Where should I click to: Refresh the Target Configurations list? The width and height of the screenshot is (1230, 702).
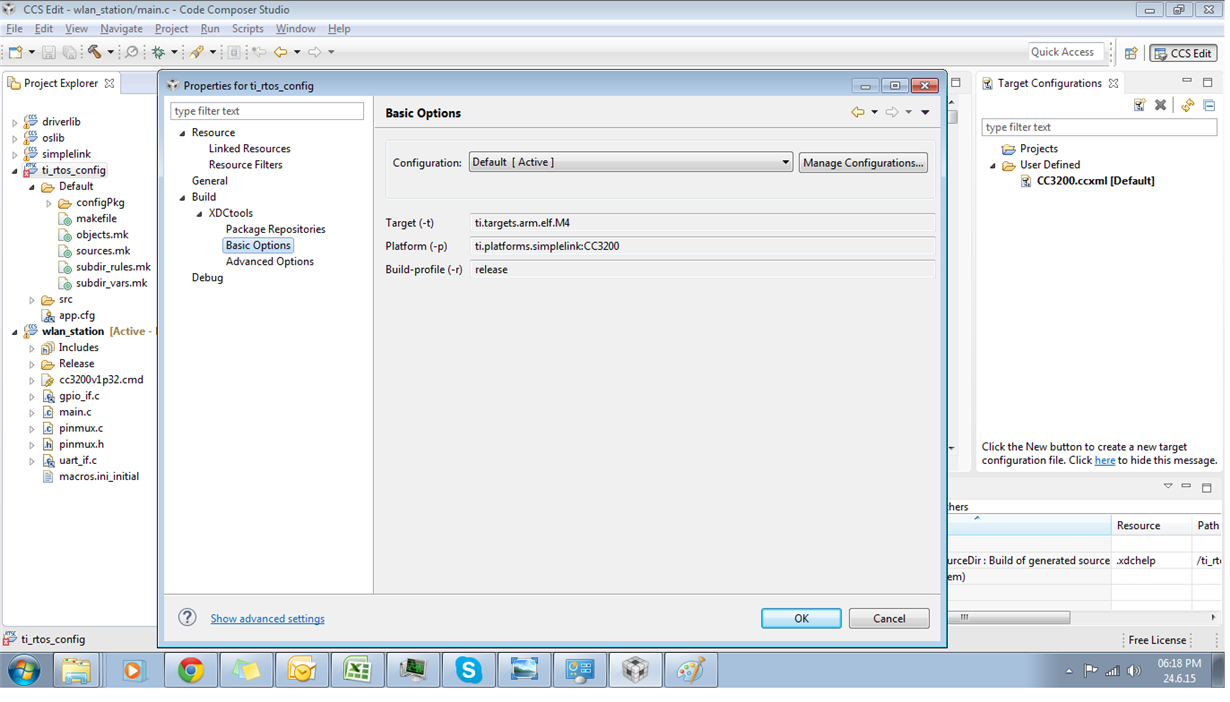pyautogui.click(x=1187, y=105)
